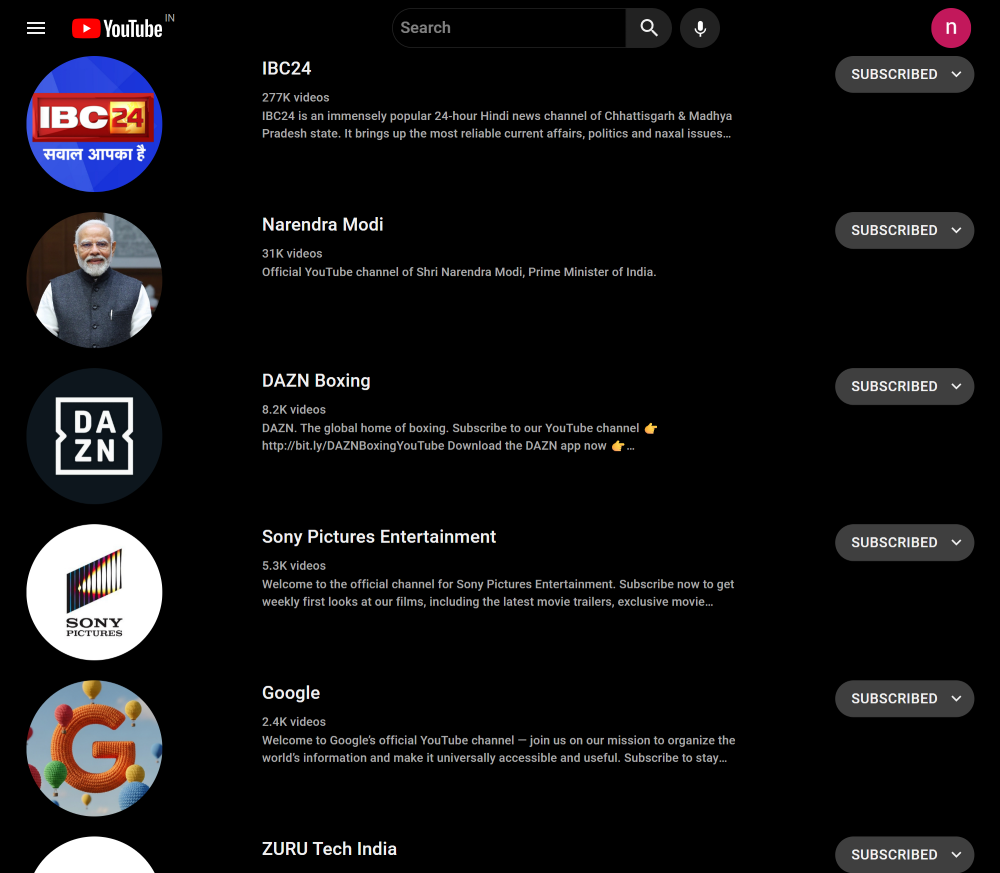Screen dimensions: 1000x873
Task: Open the ZURU Tech India title link
Action: 329,849
